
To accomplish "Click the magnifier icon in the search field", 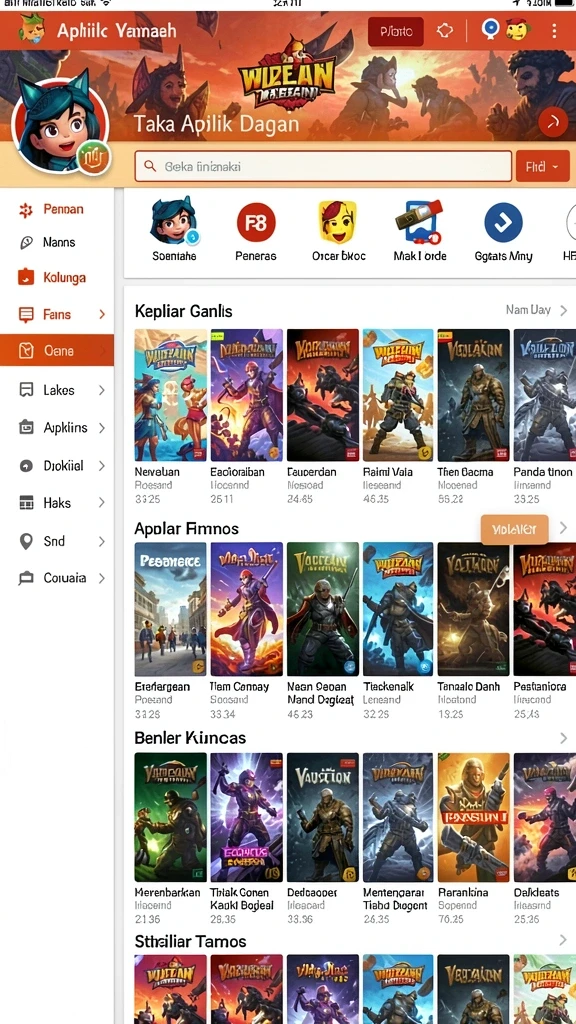I will coord(151,167).
